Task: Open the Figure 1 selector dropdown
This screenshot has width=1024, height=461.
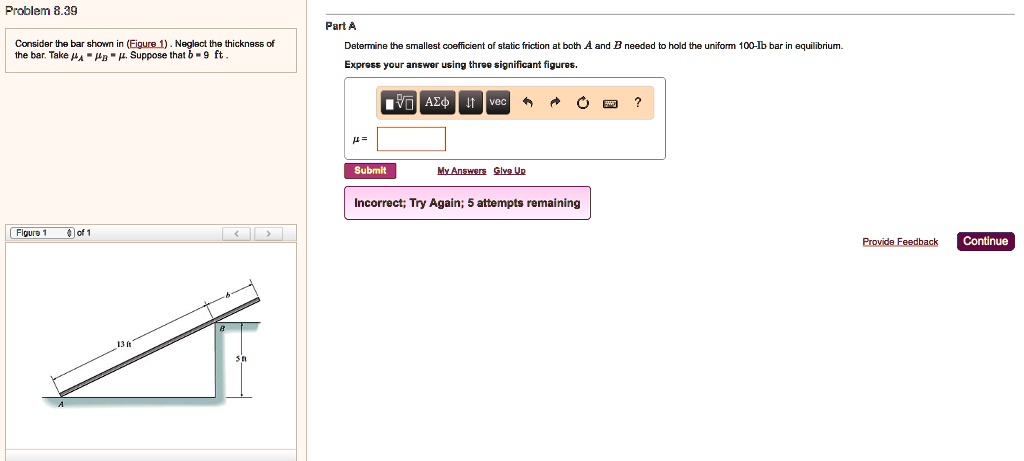Action: pos(43,233)
